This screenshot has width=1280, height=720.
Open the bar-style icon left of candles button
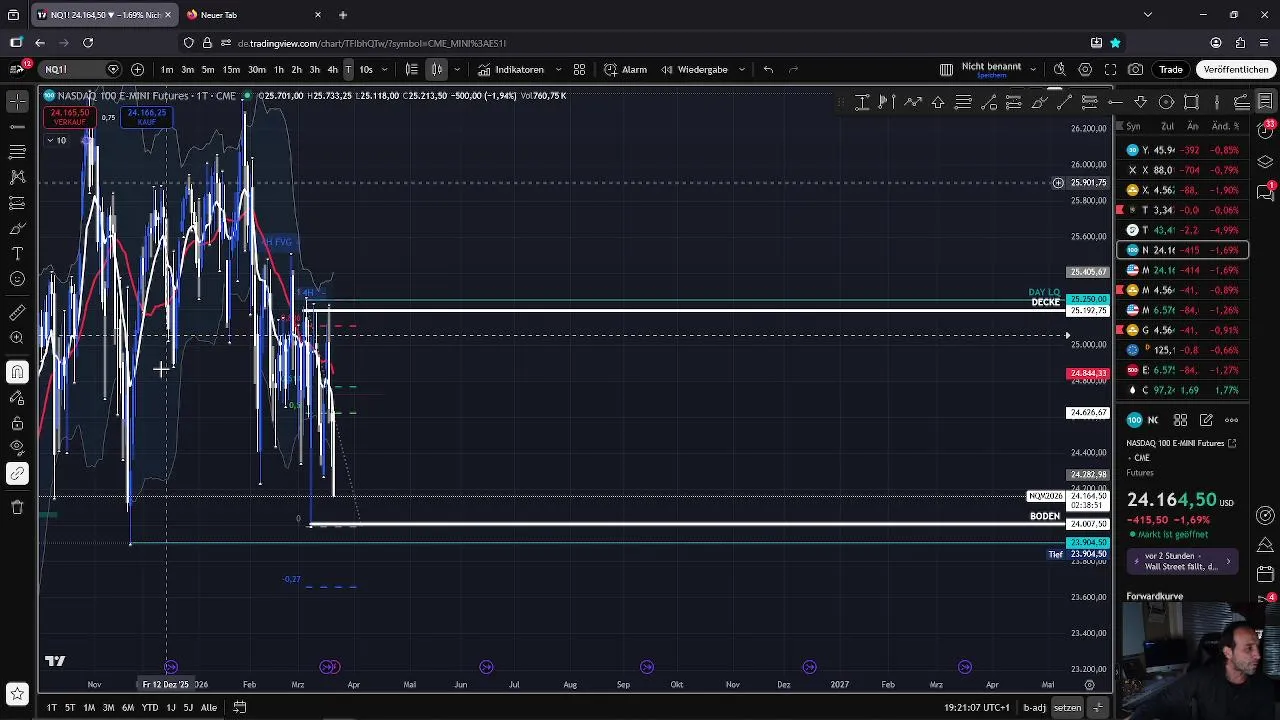coord(411,69)
